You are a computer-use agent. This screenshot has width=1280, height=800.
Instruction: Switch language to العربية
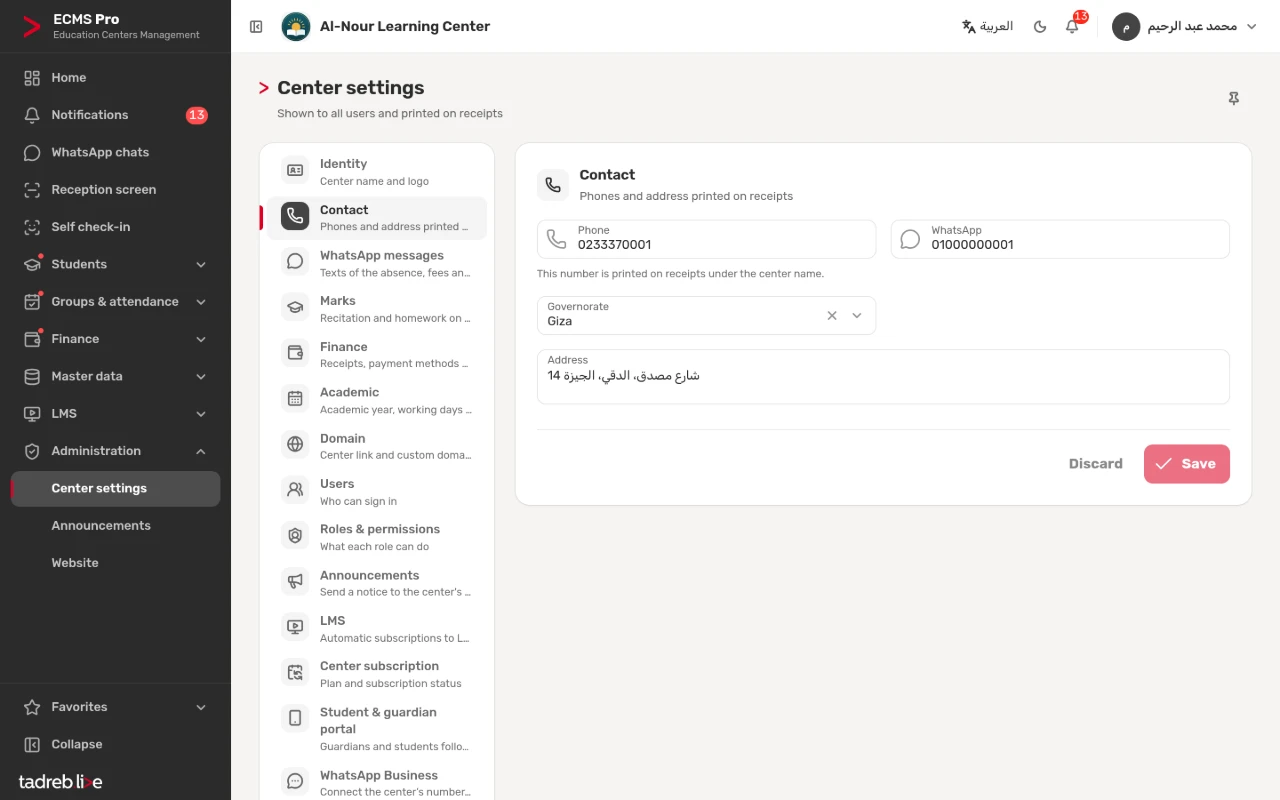[987, 27]
